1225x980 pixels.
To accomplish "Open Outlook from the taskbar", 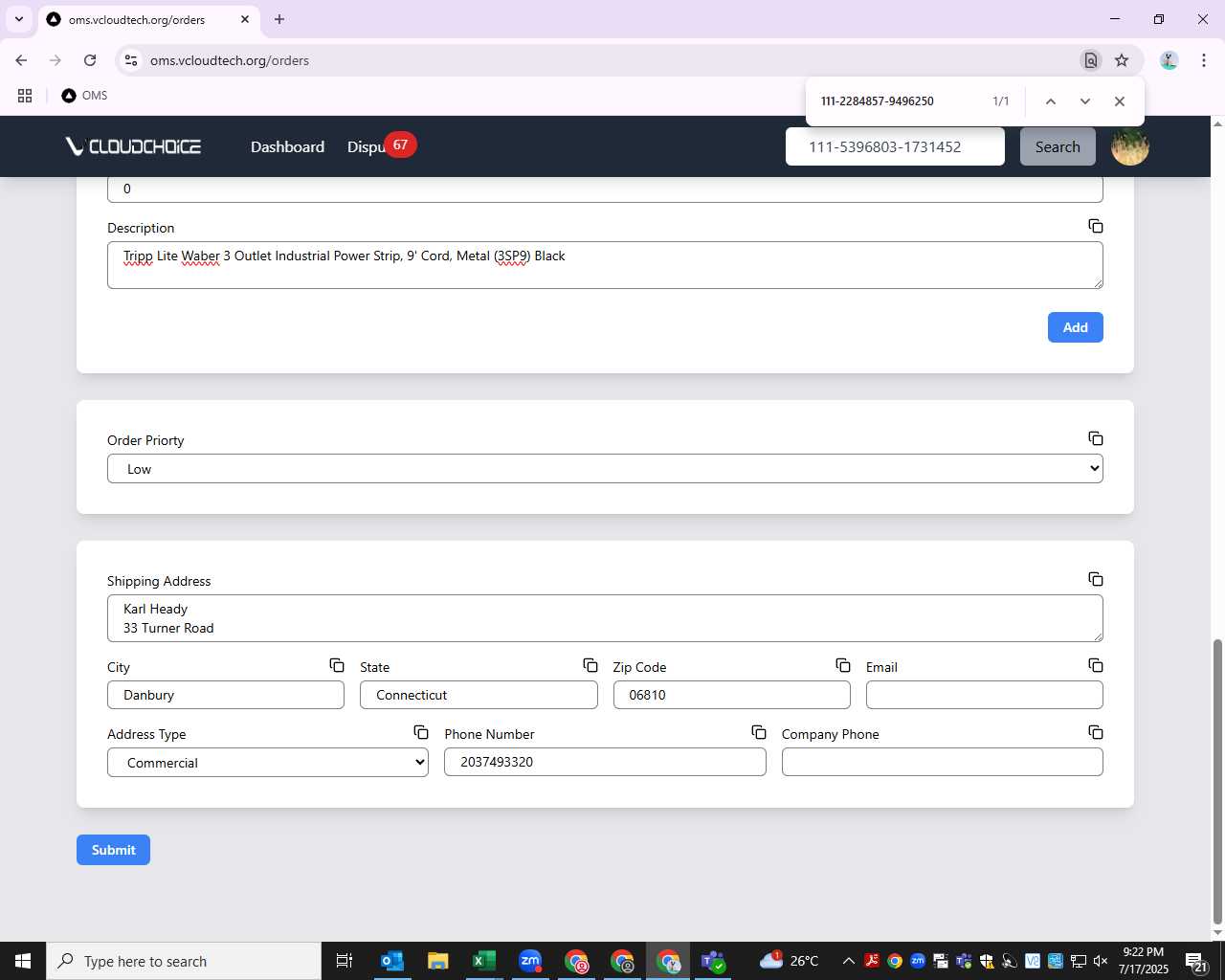I will (x=391, y=961).
